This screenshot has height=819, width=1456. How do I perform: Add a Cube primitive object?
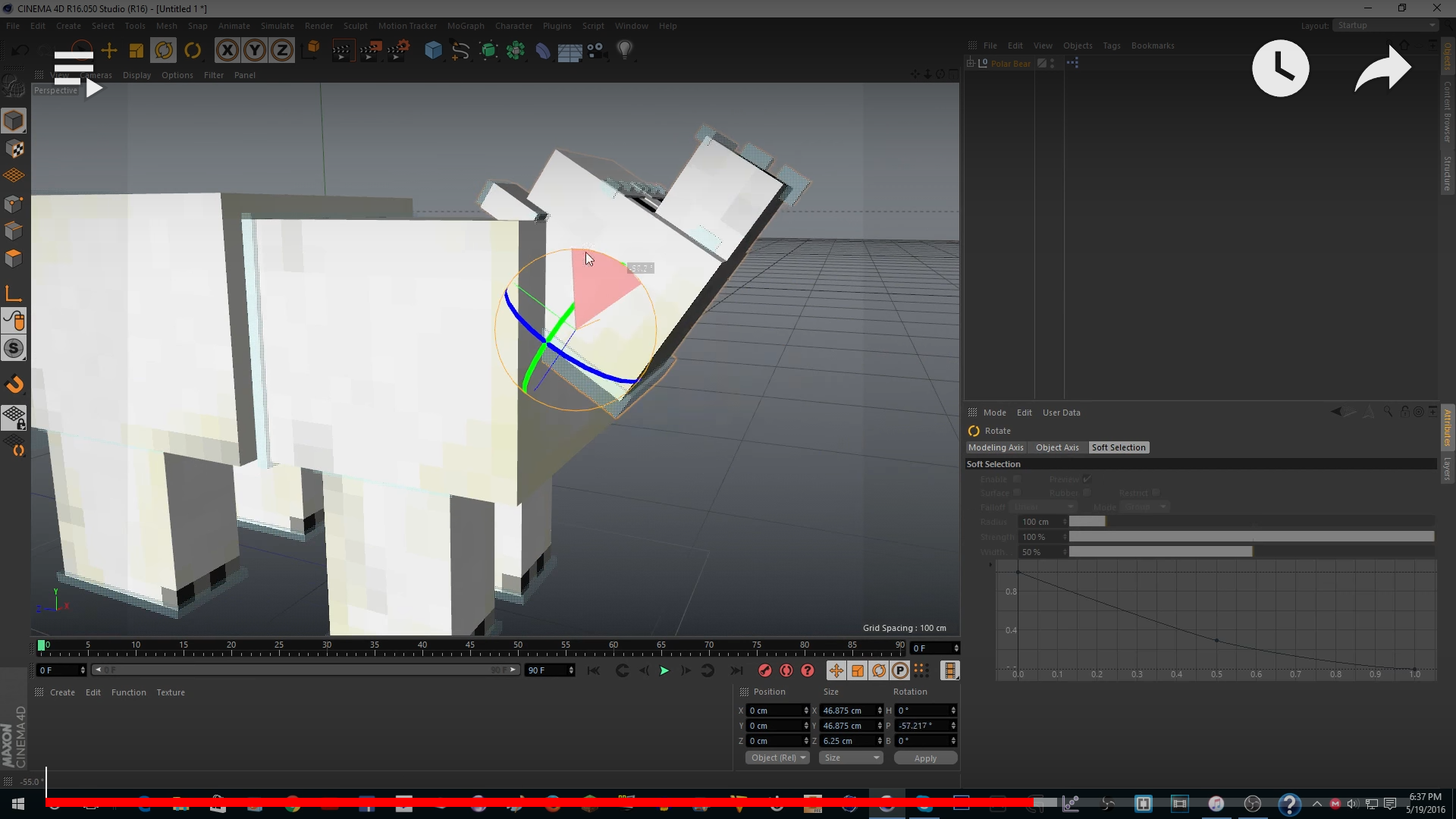[x=433, y=51]
